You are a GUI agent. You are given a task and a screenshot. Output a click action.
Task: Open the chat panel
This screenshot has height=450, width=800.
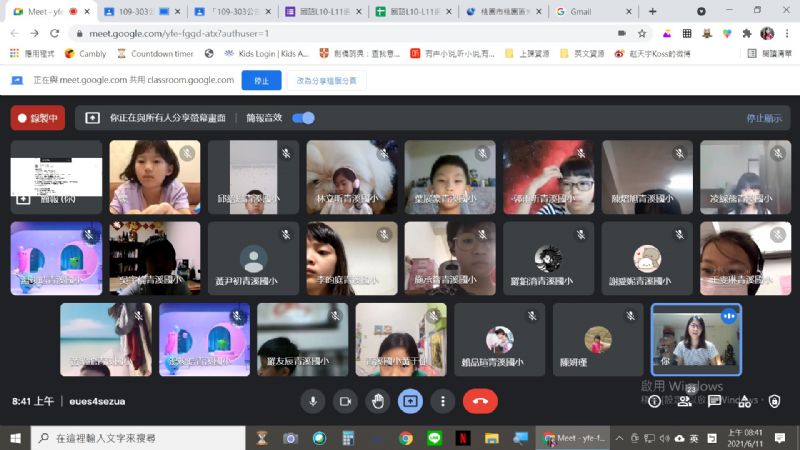(716, 401)
